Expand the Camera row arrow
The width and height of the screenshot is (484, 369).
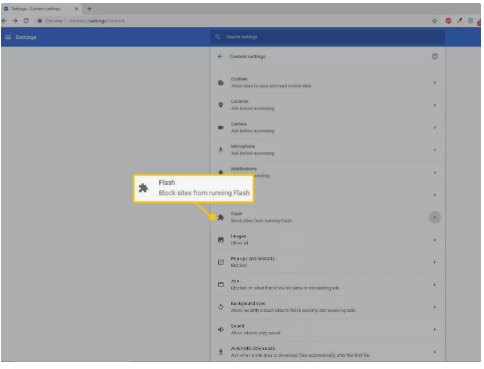(x=435, y=127)
